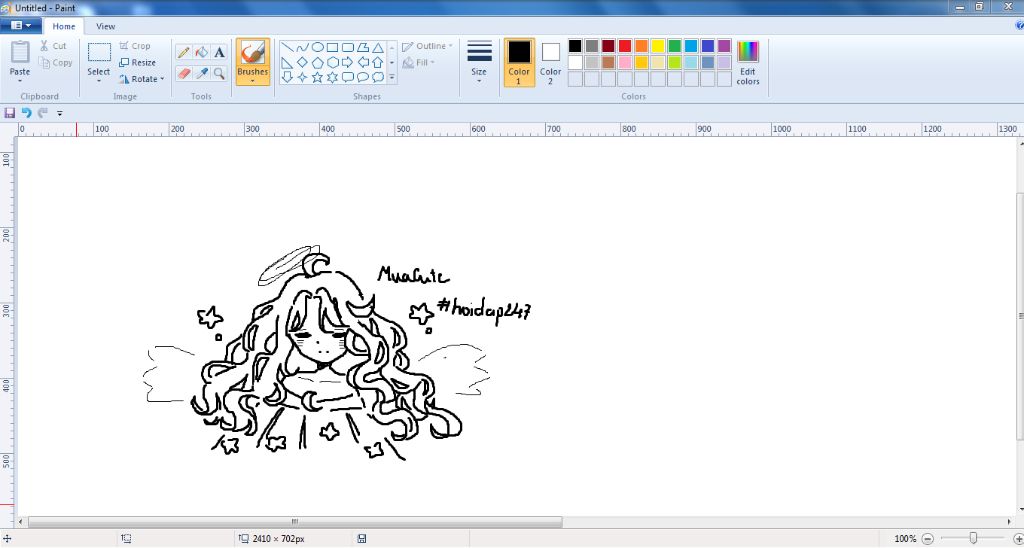Choose the Oval shape
This screenshot has height=548, width=1024.
coord(317,47)
